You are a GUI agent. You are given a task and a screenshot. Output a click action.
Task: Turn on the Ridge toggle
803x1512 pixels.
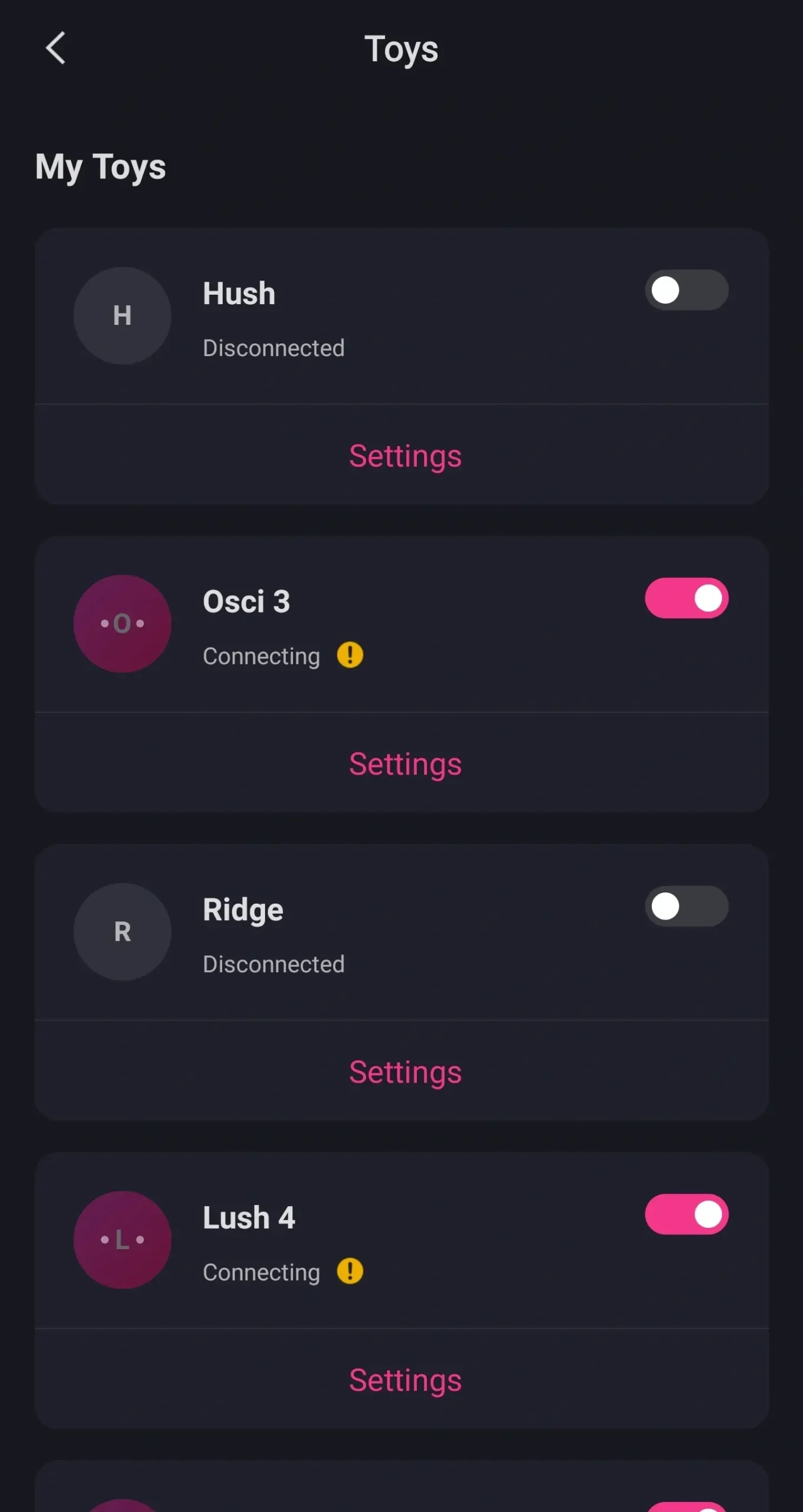tap(686, 906)
